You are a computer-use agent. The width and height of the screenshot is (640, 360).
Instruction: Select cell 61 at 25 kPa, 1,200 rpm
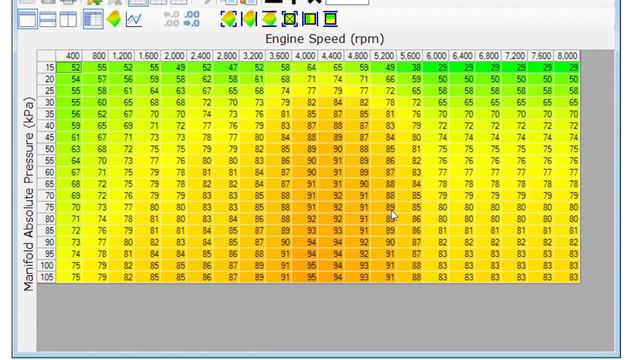pyautogui.click(x=121, y=91)
